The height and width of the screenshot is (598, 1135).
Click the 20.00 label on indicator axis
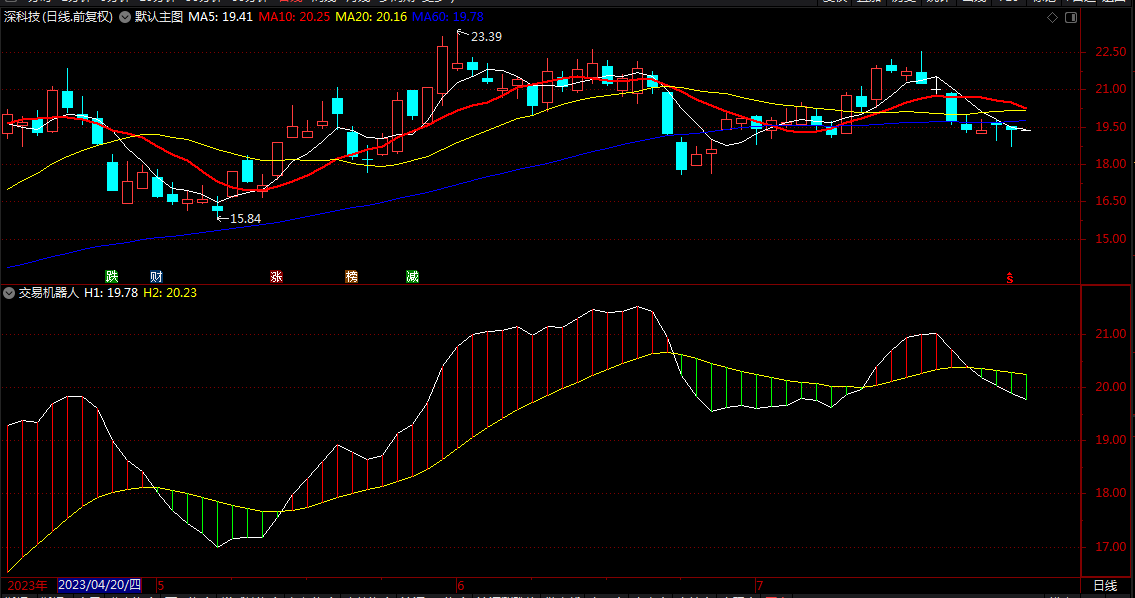tap(1110, 387)
